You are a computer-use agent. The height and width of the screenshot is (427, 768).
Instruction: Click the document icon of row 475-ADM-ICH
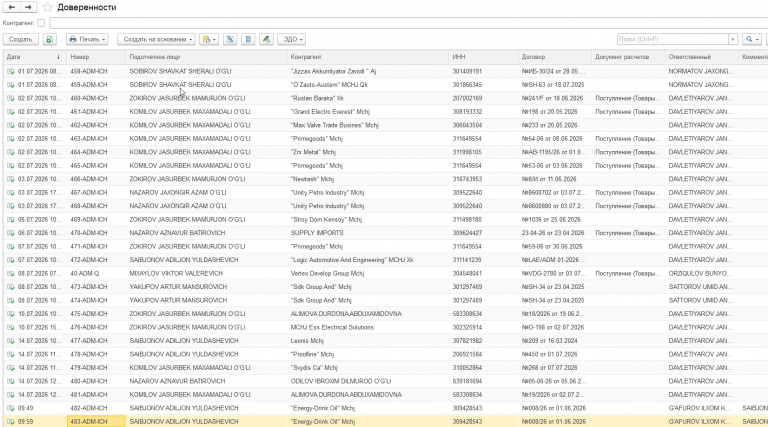pos(11,314)
